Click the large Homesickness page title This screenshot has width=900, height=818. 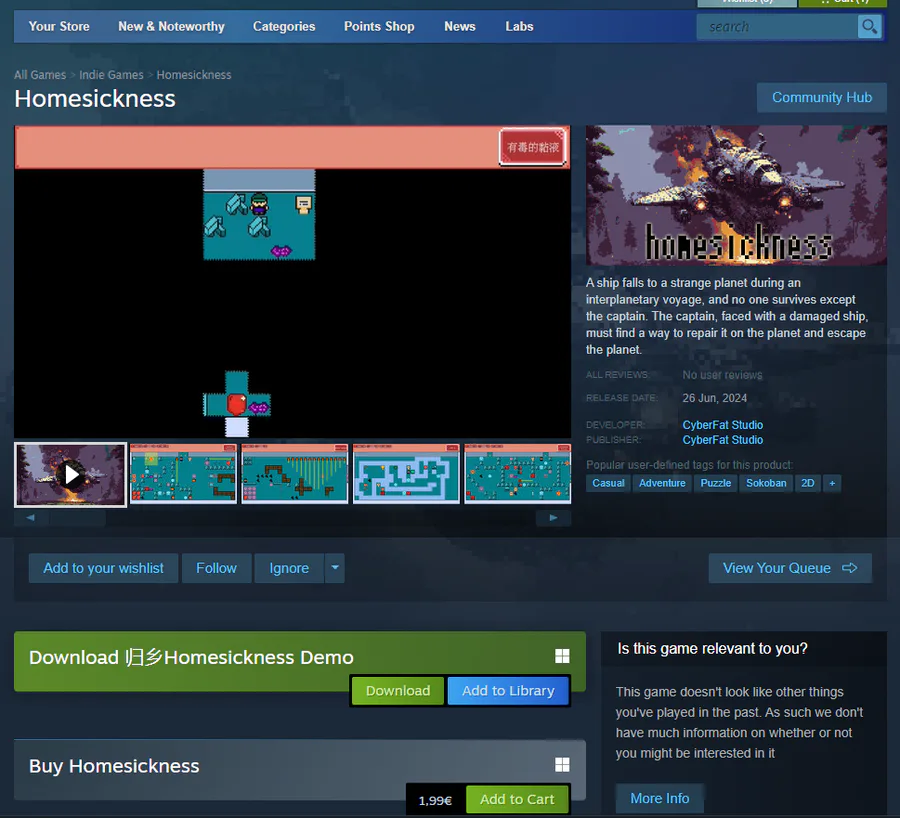coord(95,99)
